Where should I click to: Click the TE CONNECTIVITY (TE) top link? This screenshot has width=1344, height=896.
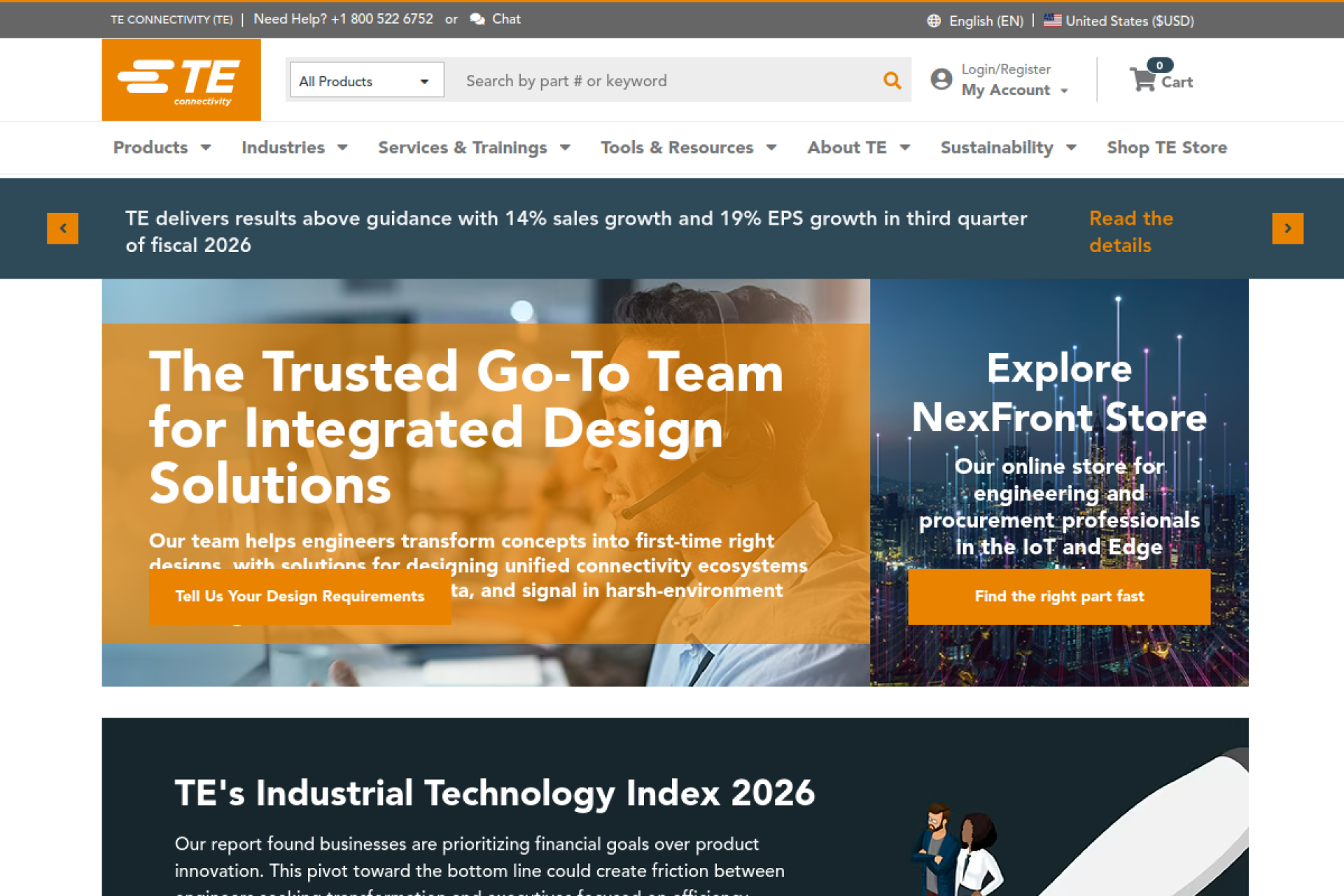[x=171, y=20]
